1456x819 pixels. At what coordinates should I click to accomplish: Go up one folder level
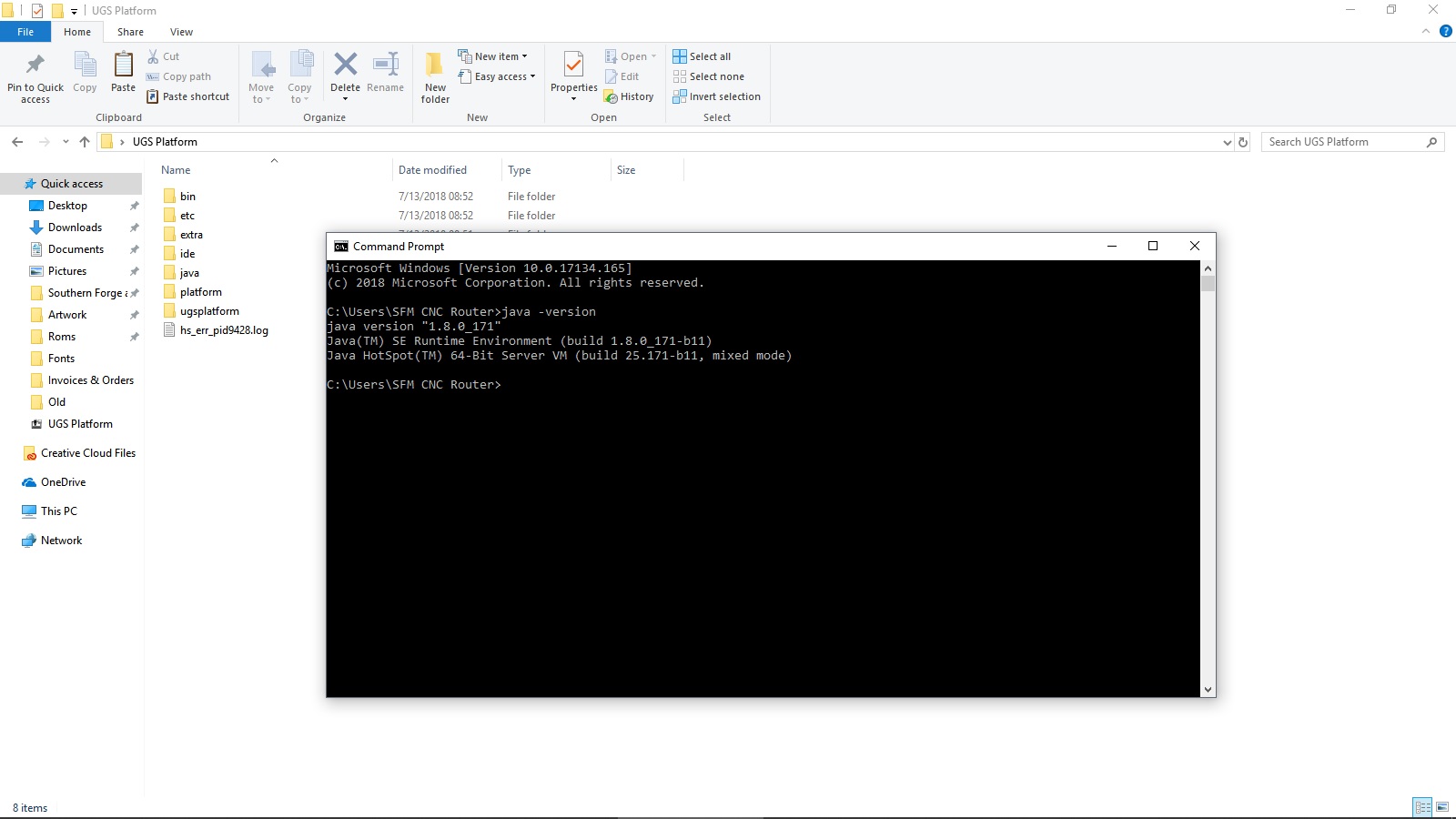pos(85,142)
